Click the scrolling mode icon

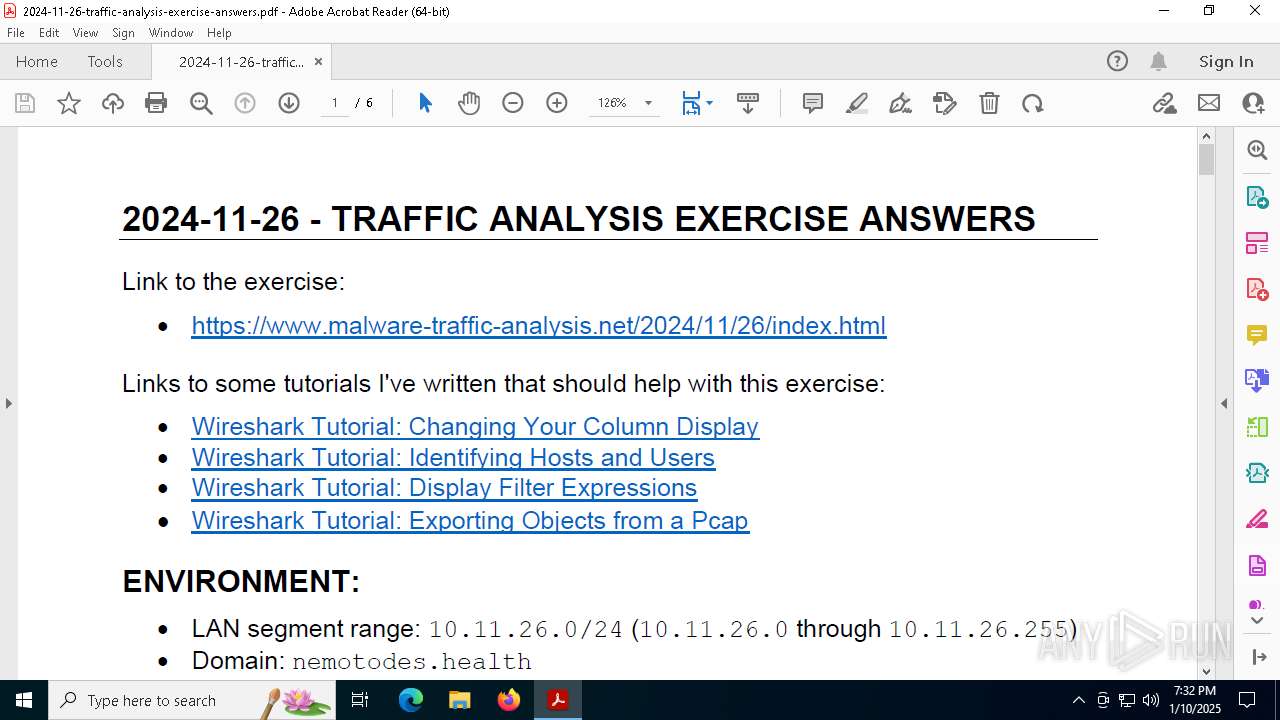coord(748,103)
